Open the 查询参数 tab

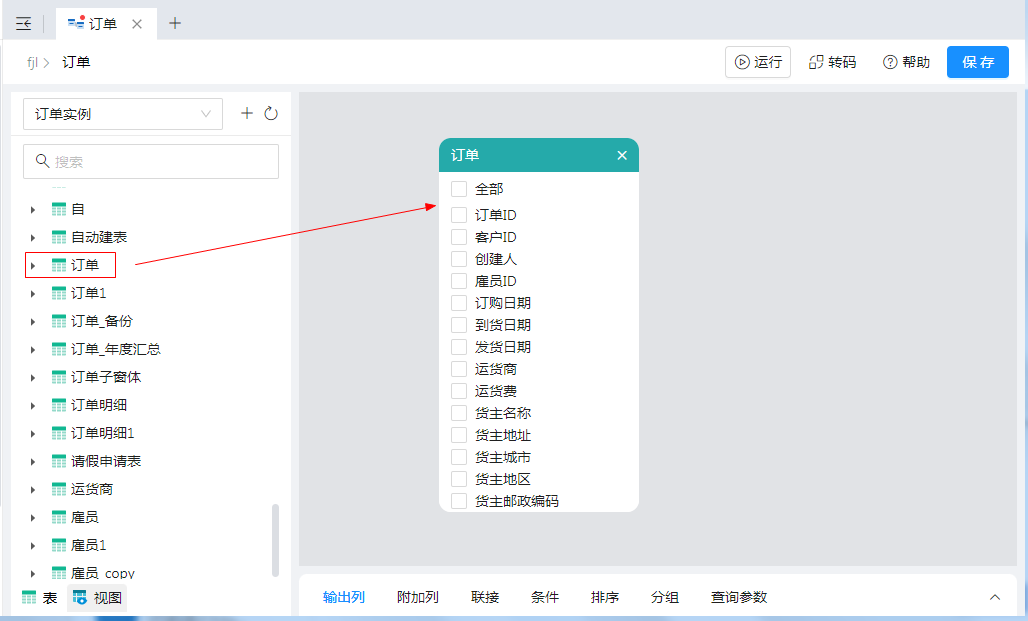click(x=739, y=597)
